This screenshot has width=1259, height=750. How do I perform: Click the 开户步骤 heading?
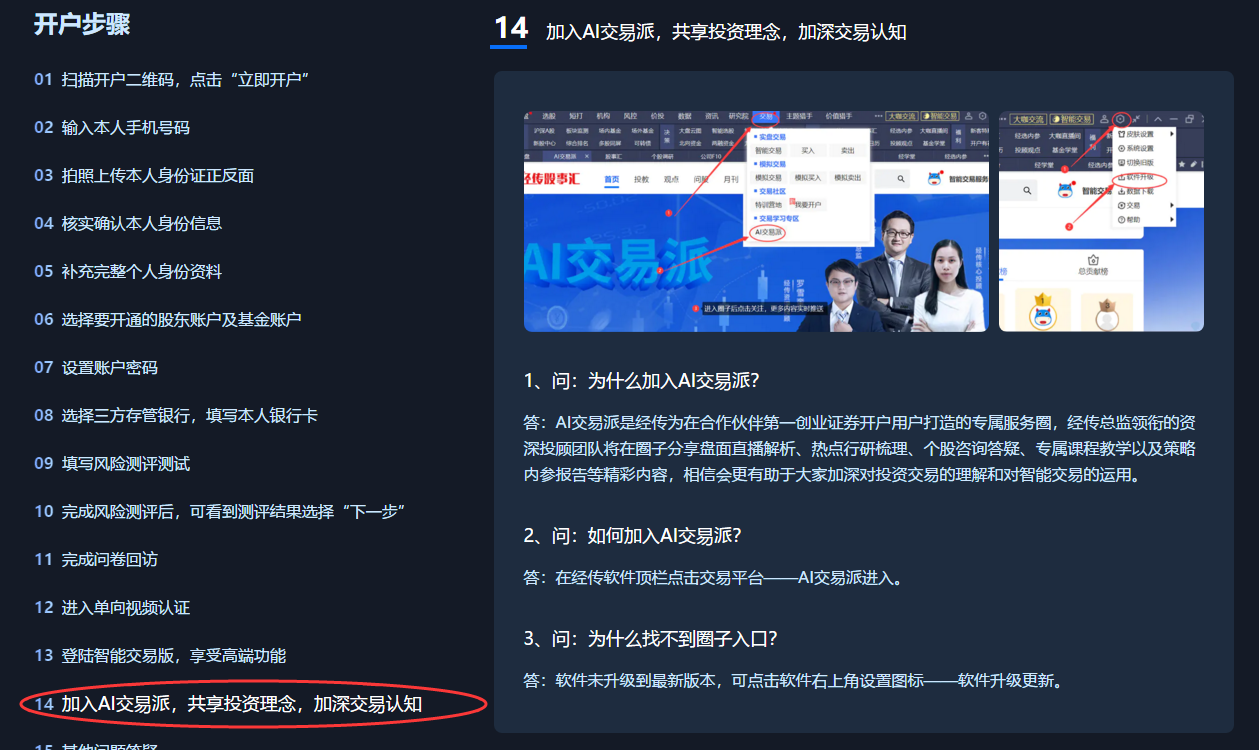[x=82, y=24]
